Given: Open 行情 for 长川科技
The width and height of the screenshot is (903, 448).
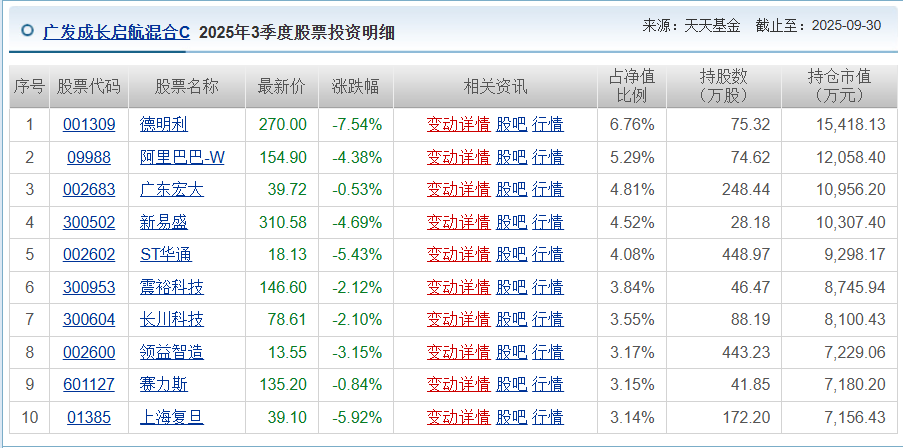Looking at the screenshot, I should pyautogui.click(x=548, y=320).
